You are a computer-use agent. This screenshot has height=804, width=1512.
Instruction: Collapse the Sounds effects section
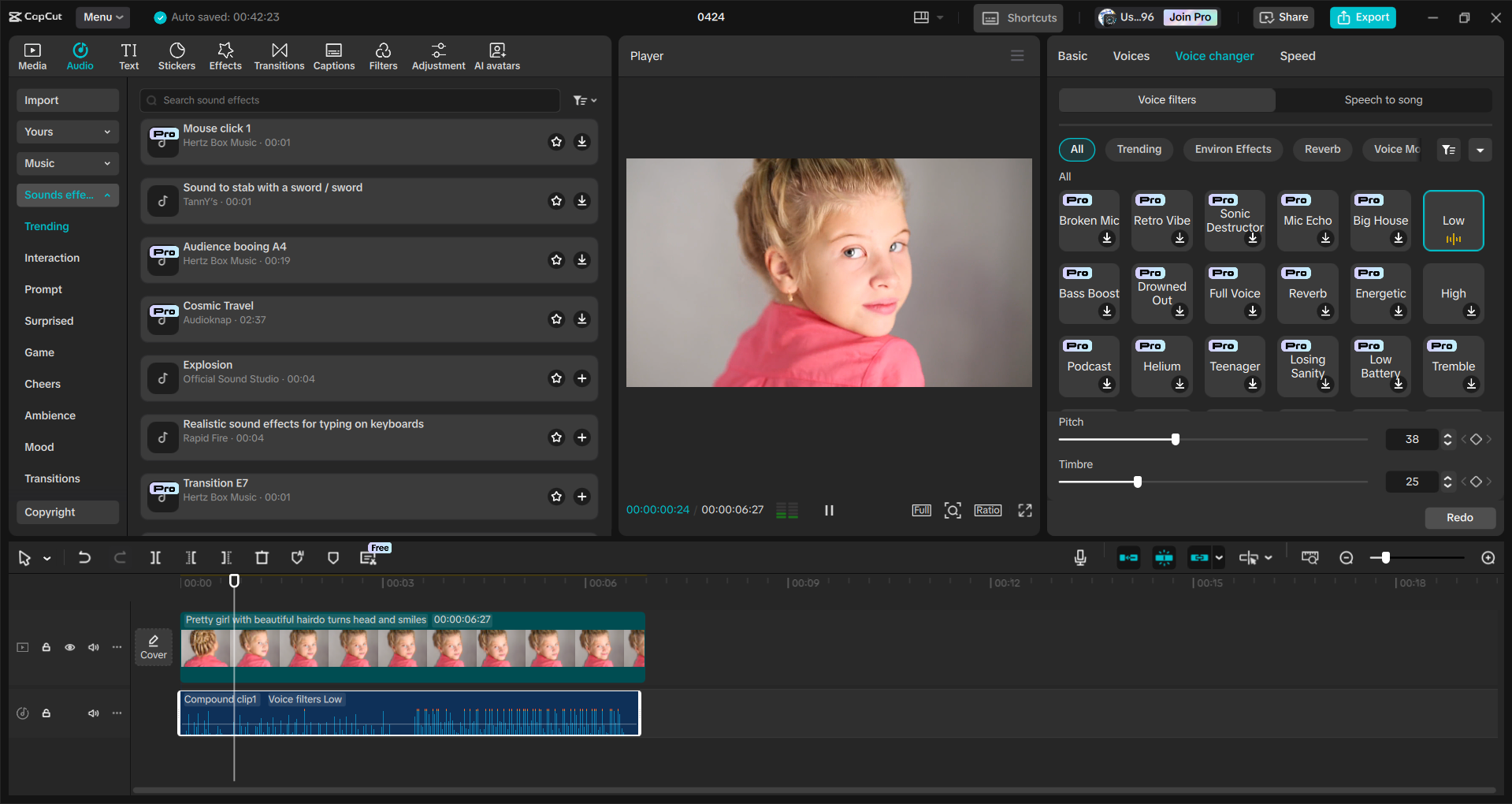(107, 195)
